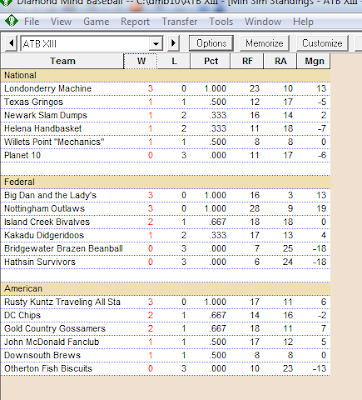Click Nottingham Outlaws margin value 19
This screenshot has width=362, height=400.
click(321, 209)
